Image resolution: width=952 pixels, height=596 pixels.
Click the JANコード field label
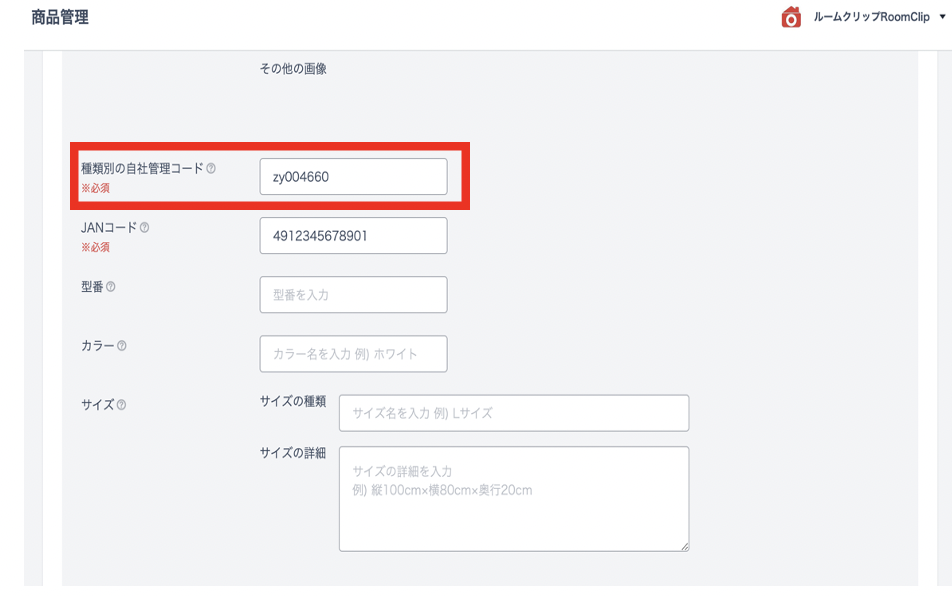(108, 228)
